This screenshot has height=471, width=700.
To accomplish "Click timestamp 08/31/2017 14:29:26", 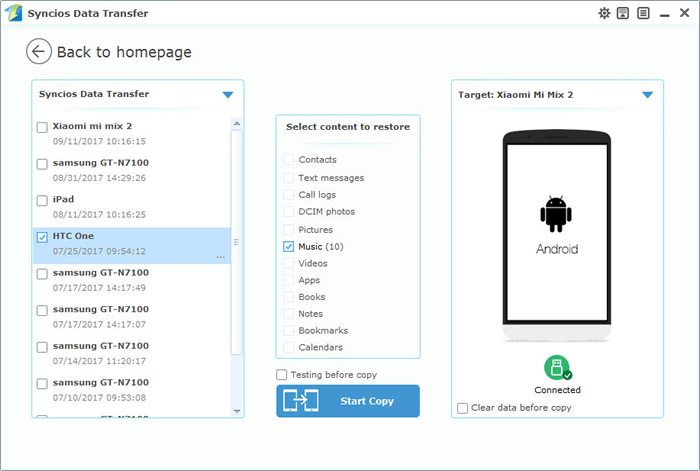I will 99,178.
